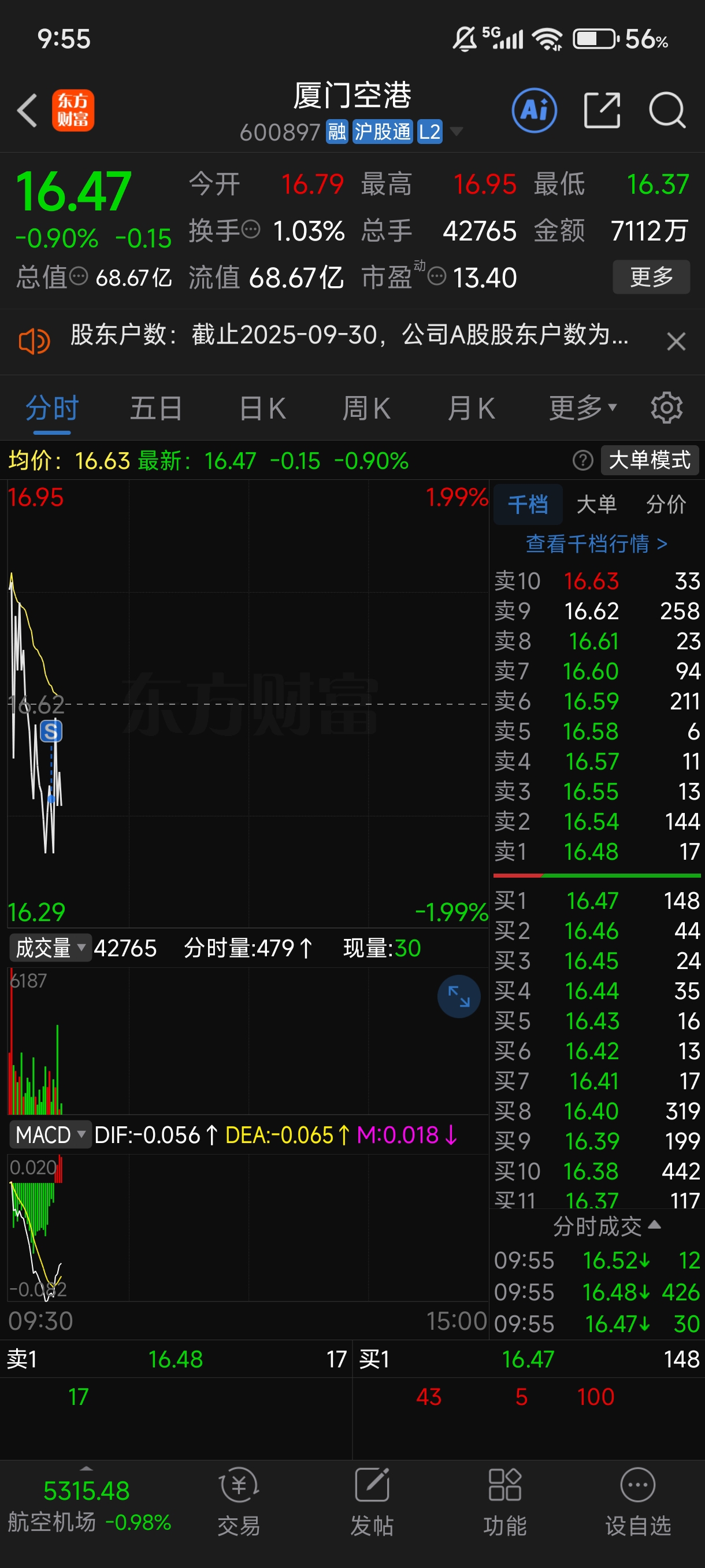Tap the 5G signal indicator
The image size is (705, 1568).
[x=502, y=38]
